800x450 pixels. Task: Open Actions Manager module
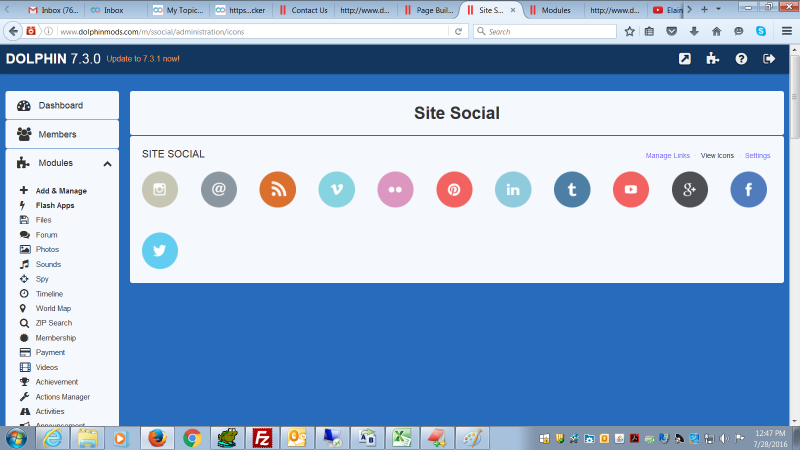coord(63,397)
